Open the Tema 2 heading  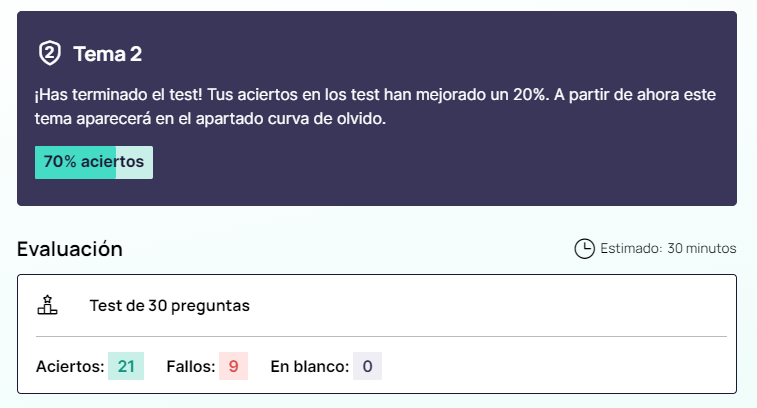107,54
